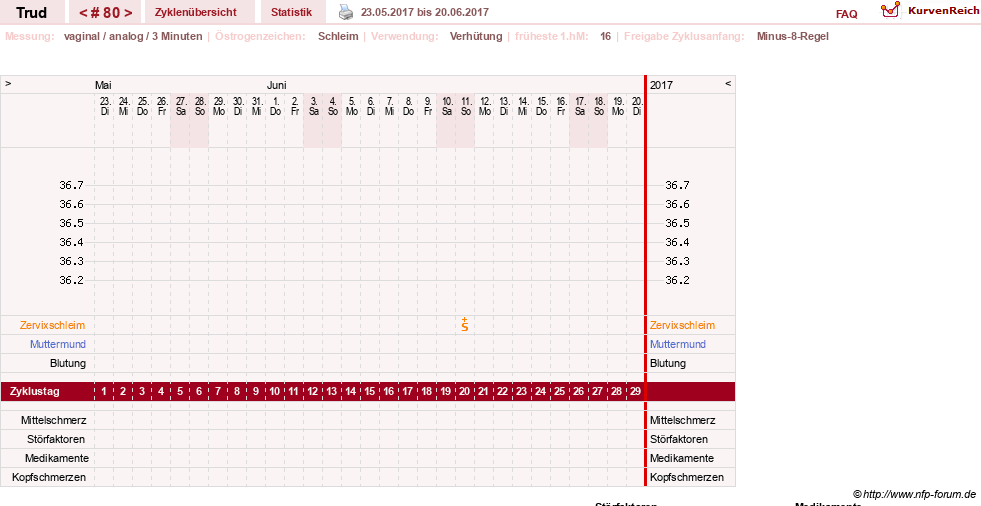Click the right-side Zervixschleim label
Screen dimensions: 981x506
point(682,325)
